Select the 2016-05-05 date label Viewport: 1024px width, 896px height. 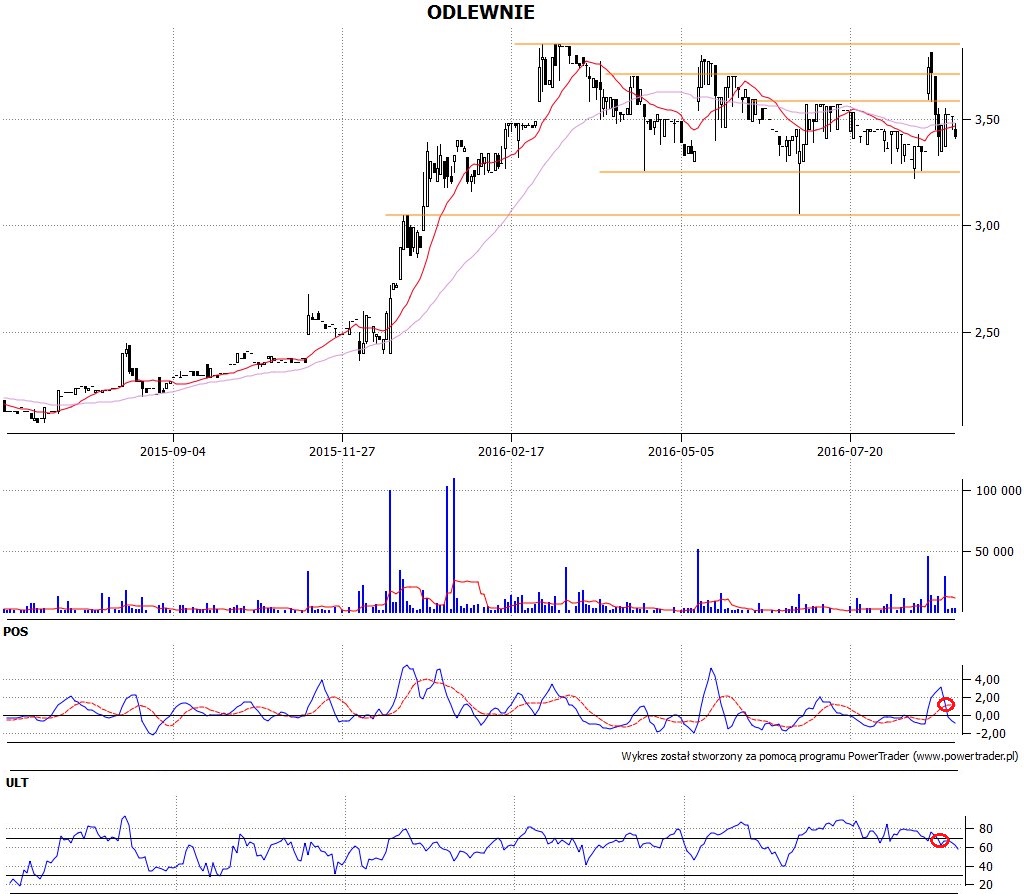(680, 451)
